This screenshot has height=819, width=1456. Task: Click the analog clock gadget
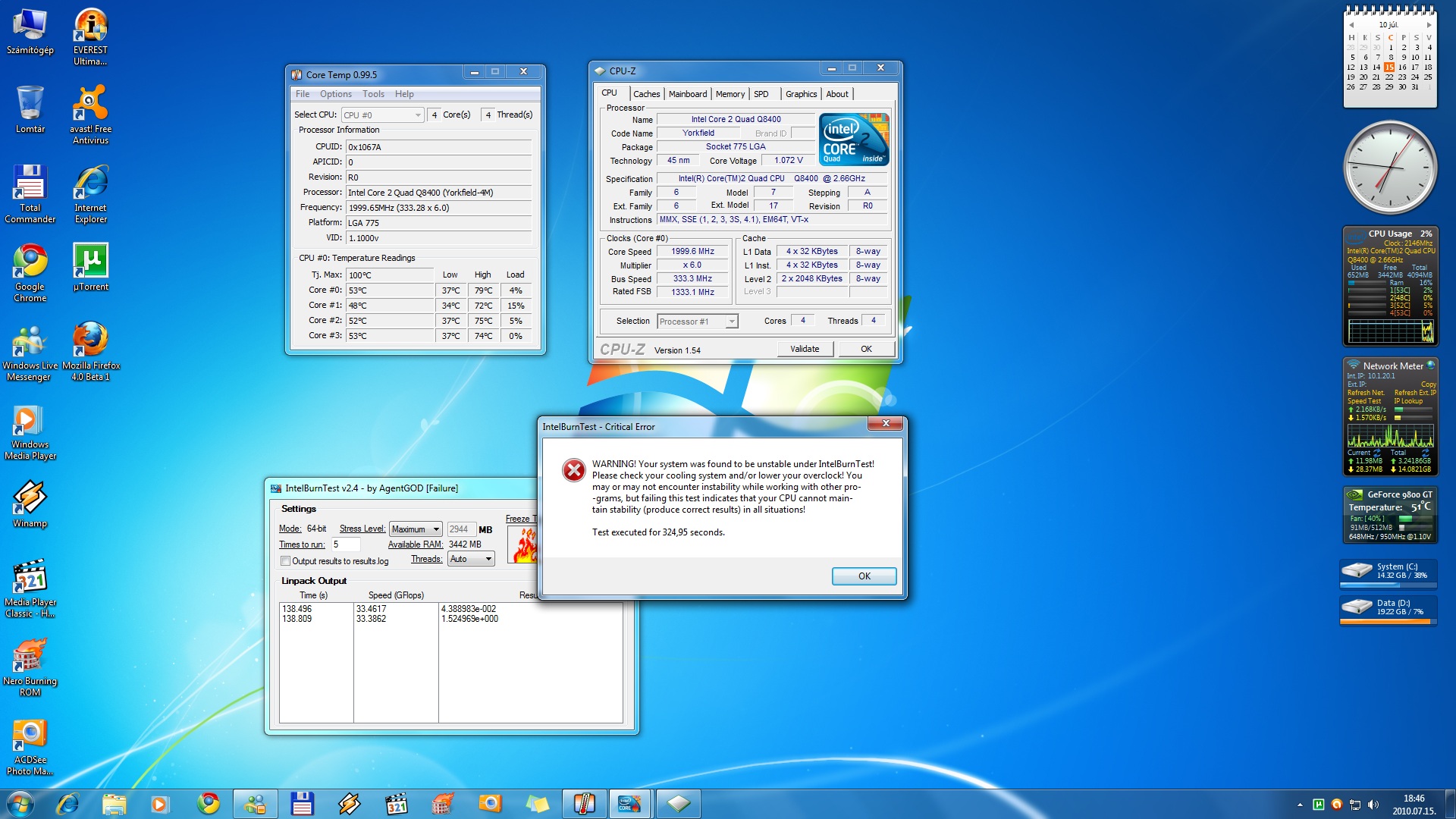tap(1391, 168)
